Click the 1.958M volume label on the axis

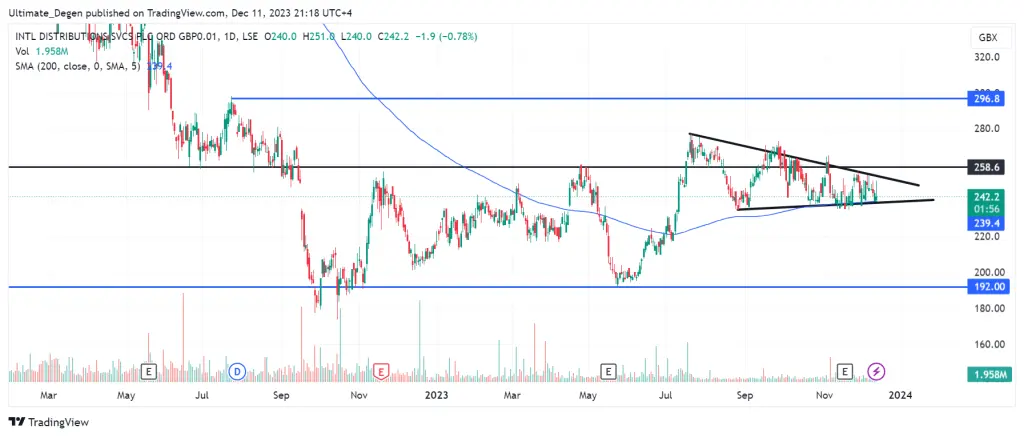coord(988,374)
